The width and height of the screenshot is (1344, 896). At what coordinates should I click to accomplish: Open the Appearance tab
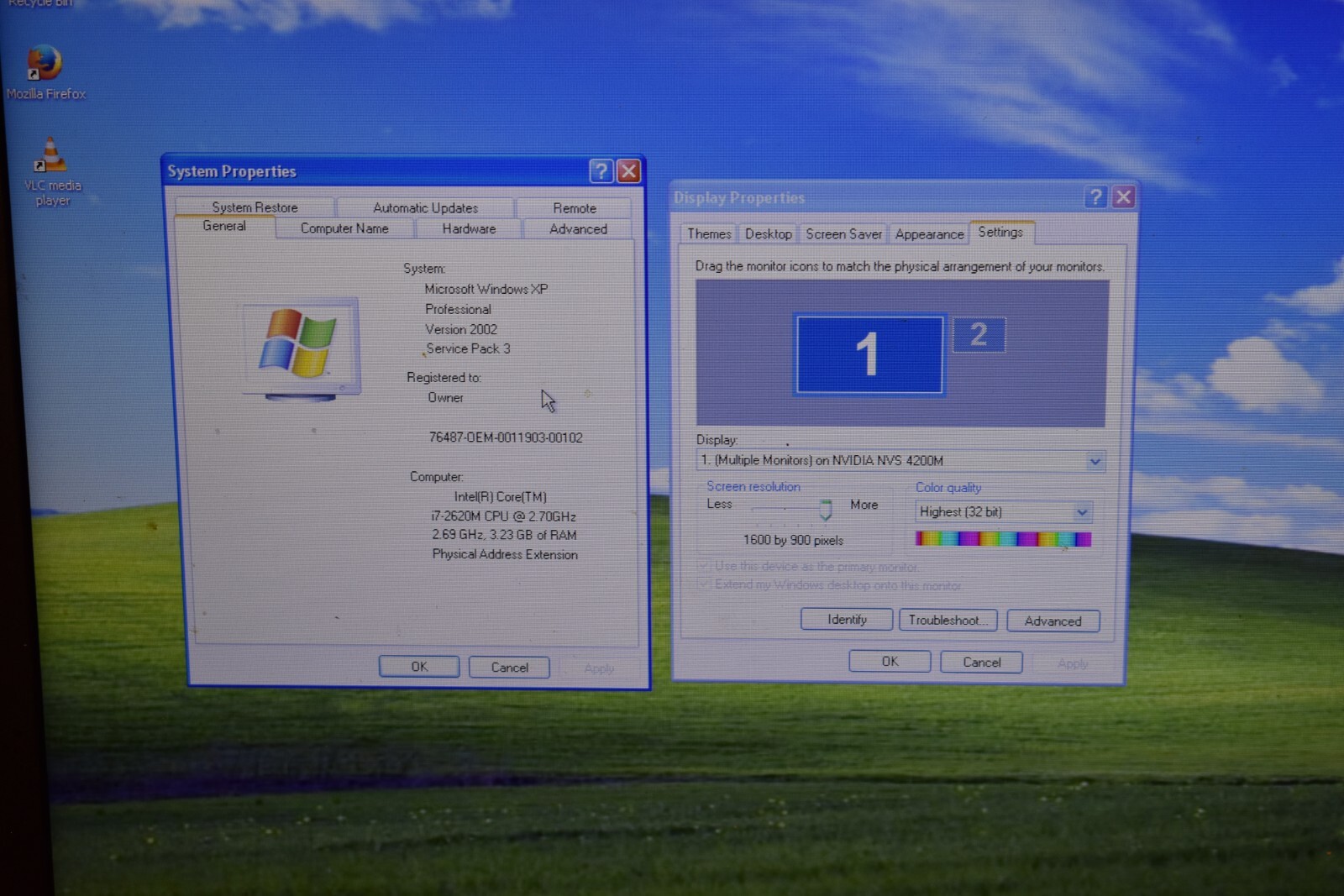[x=929, y=234]
